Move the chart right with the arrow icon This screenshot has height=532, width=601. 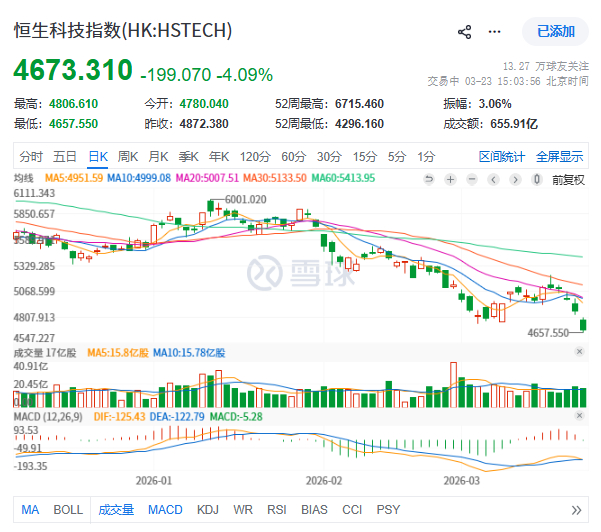(515, 179)
